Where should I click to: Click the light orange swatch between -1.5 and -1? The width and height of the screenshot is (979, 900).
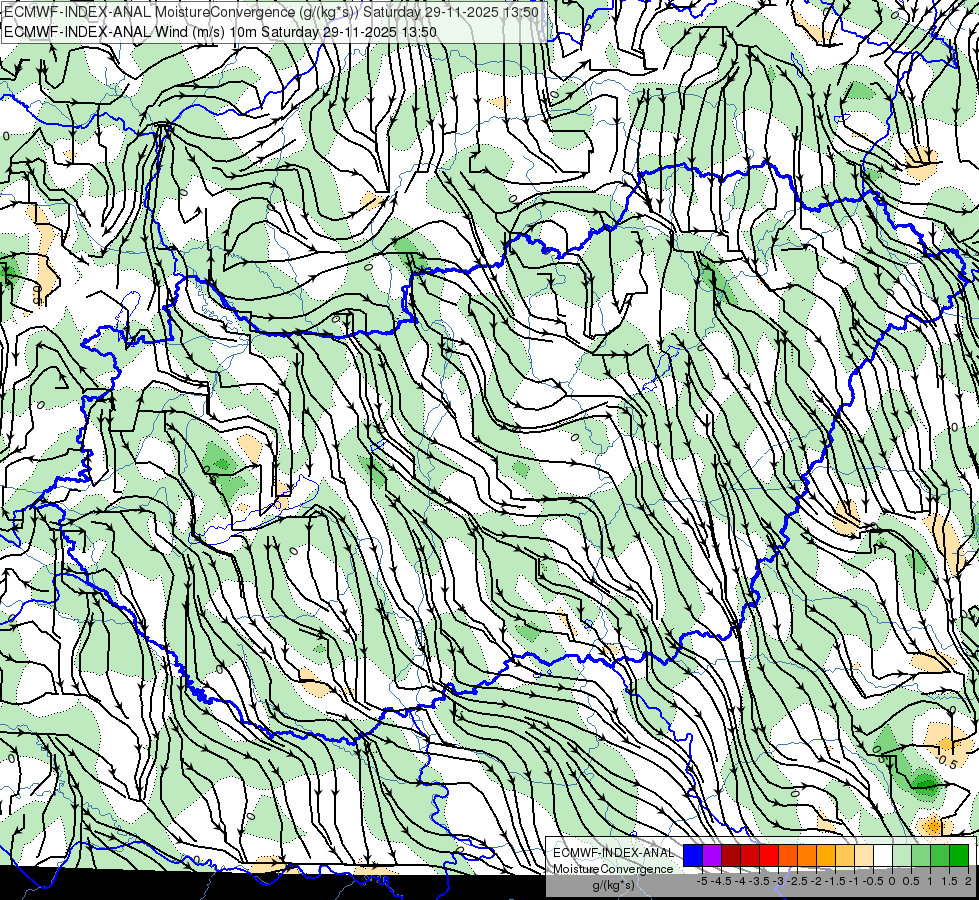tap(845, 856)
